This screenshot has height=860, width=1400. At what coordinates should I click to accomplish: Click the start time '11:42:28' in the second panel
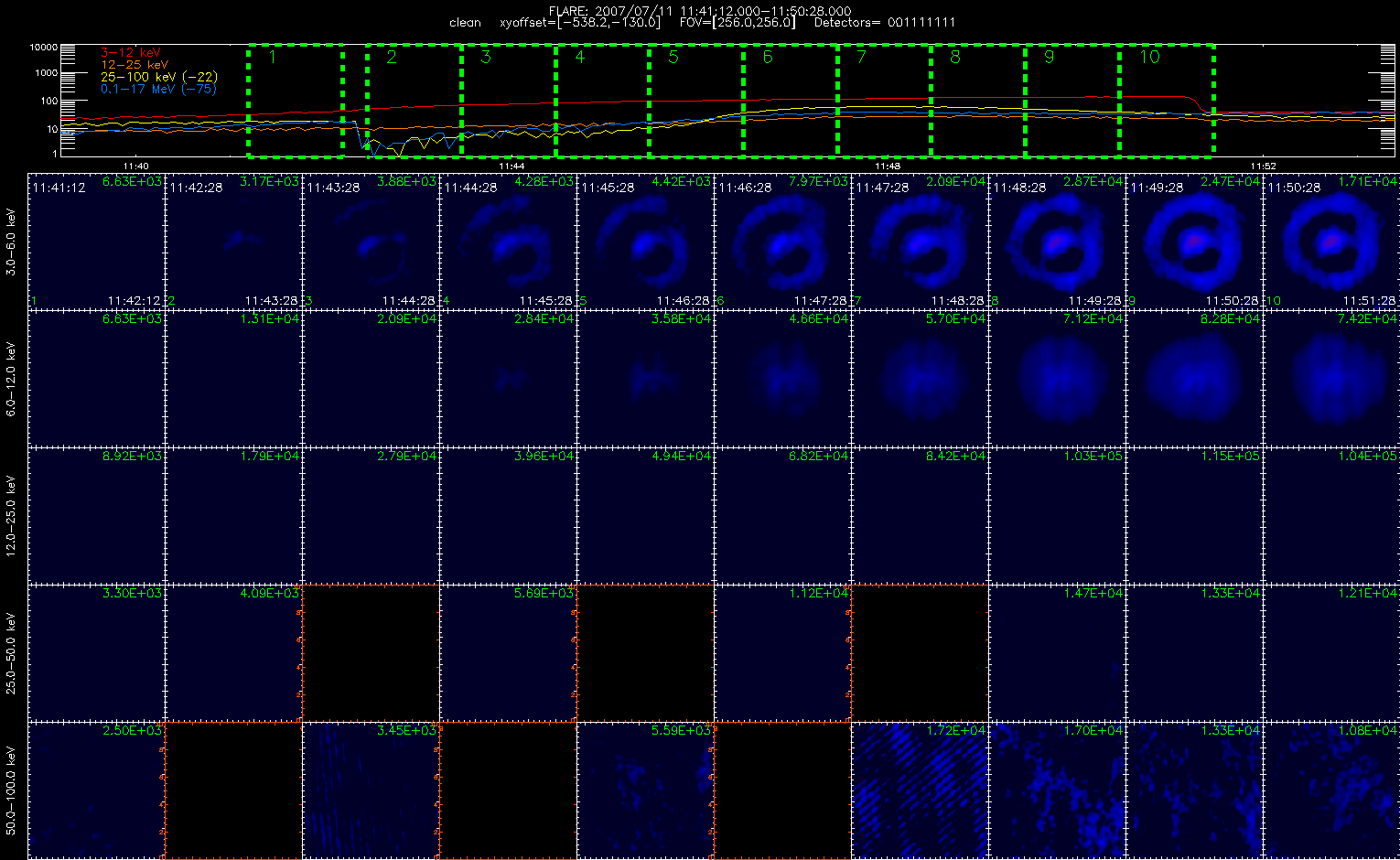[x=196, y=187]
